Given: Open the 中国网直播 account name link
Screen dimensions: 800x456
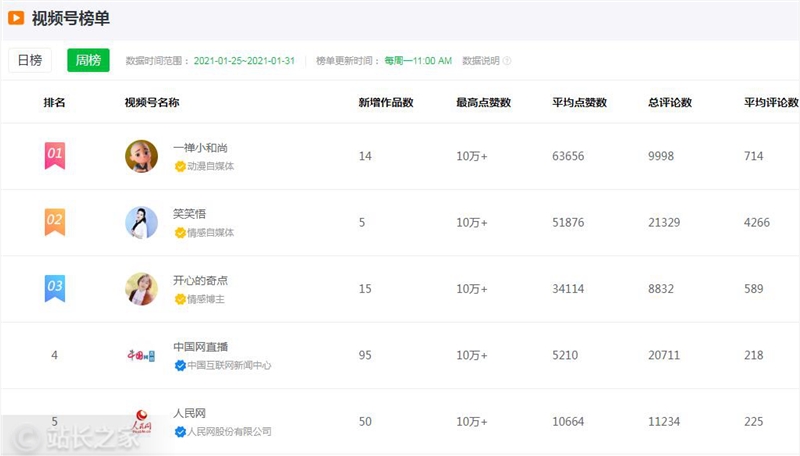Looking at the screenshot, I should [x=200, y=347].
